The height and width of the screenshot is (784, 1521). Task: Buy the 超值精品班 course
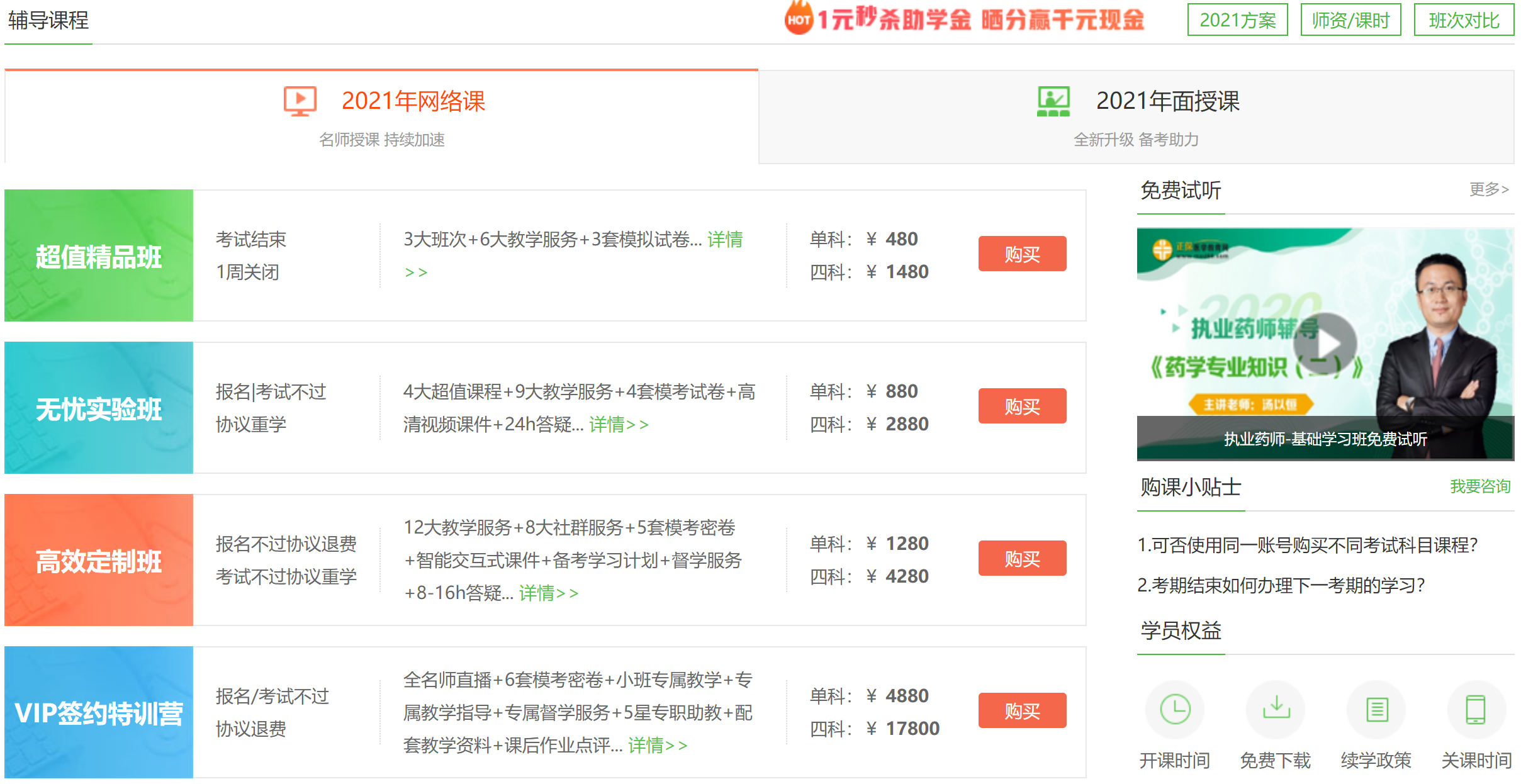click(1021, 254)
